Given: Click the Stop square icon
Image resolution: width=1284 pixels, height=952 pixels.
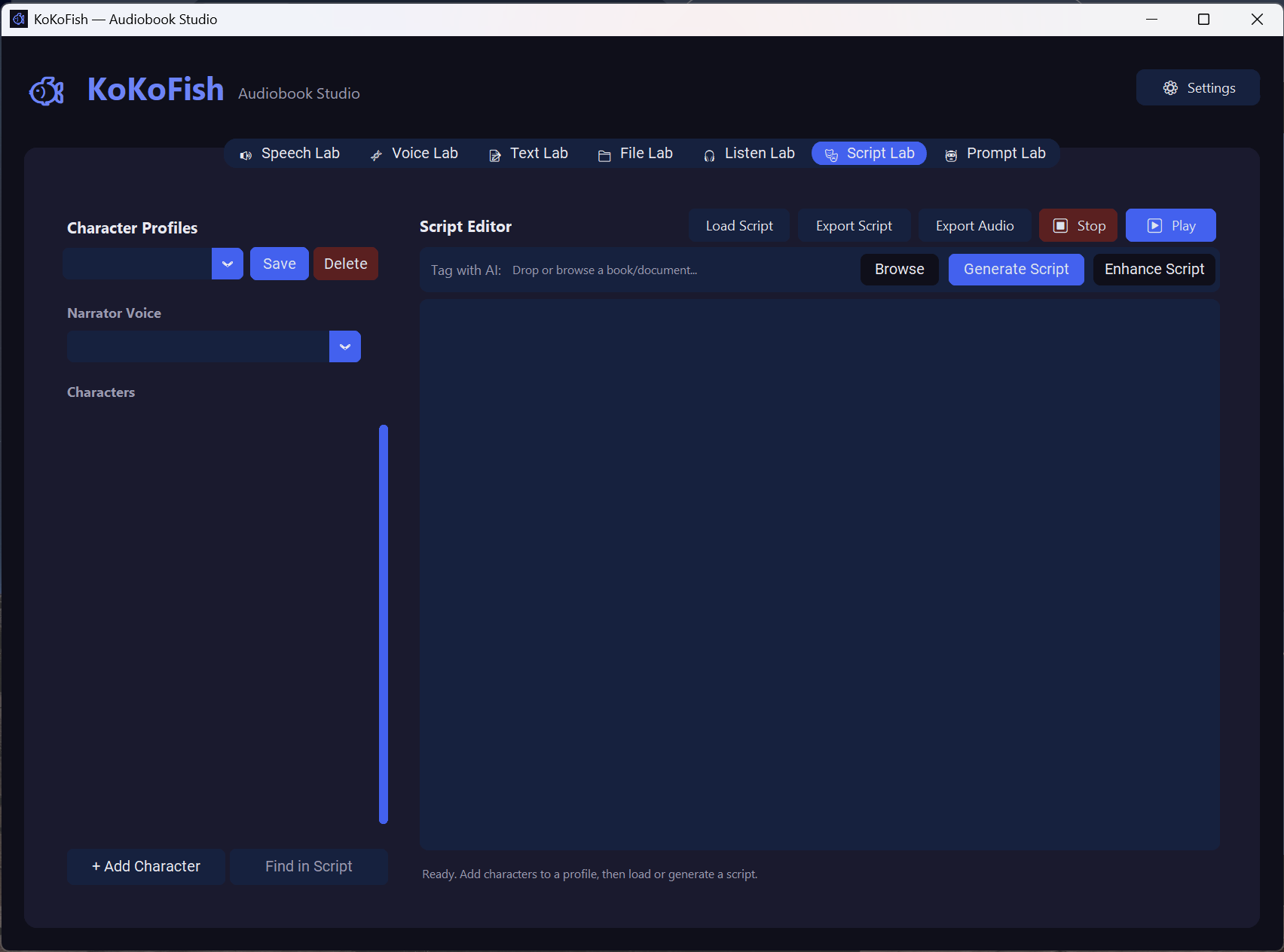Looking at the screenshot, I should [x=1060, y=226].
